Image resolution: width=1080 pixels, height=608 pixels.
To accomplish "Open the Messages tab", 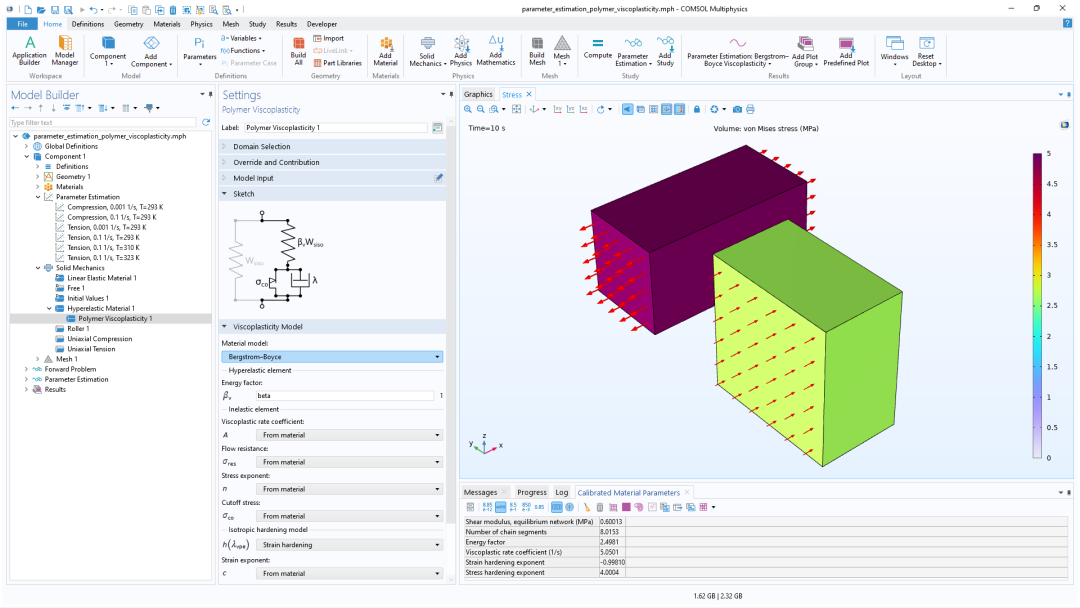I will pyautogui.click(x=480, y=492).
